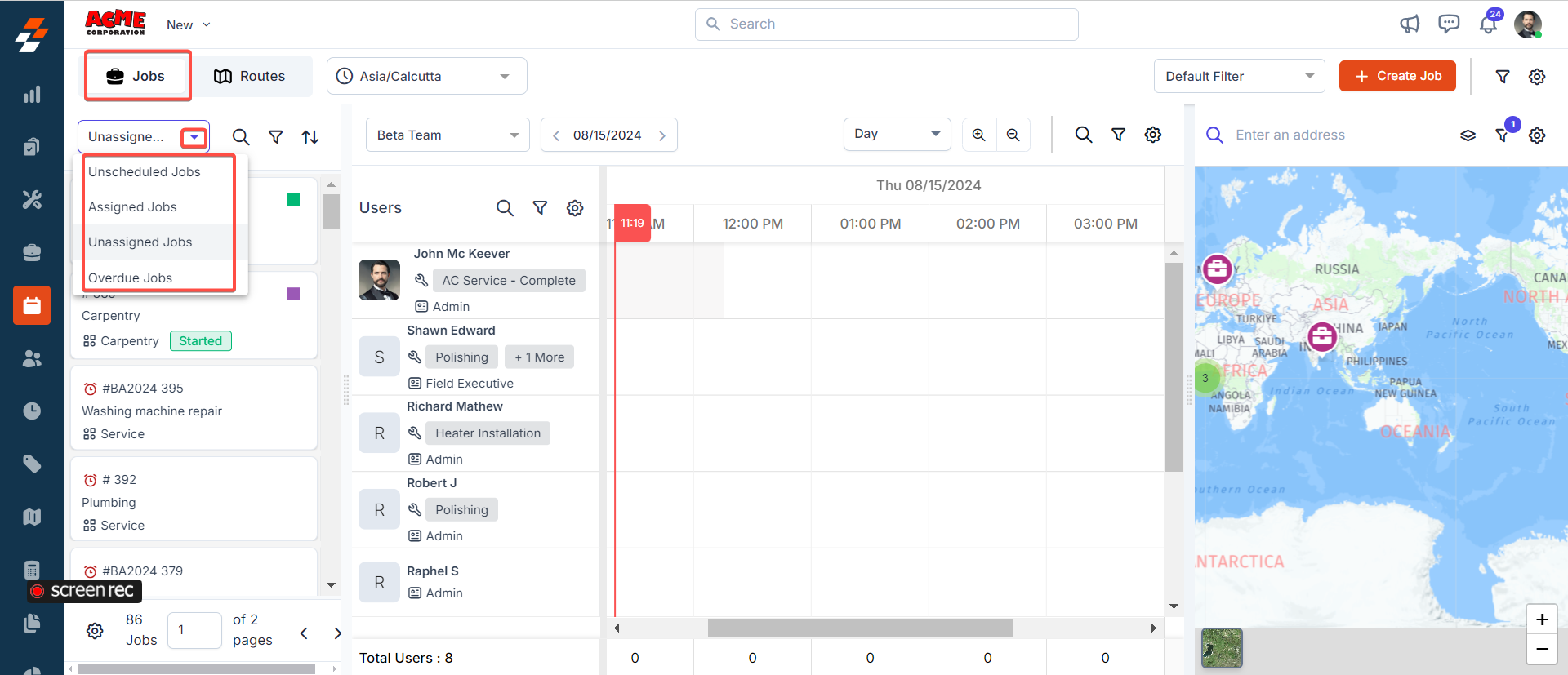Zoom in on the map
Viewport: 1568px width, 675px height.
(x=1542, y=619)
